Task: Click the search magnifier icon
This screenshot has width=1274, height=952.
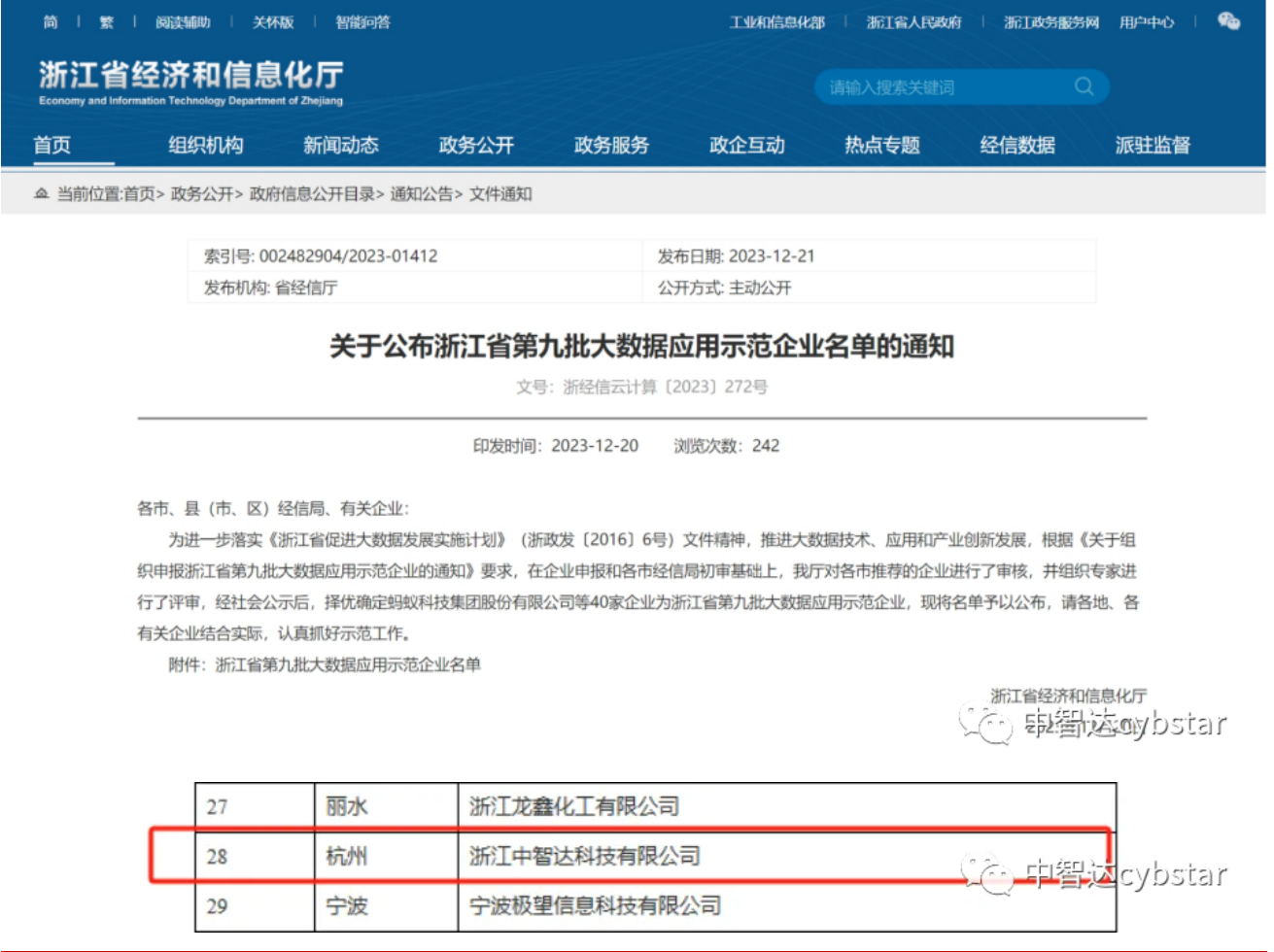Action: click(1084, 86)
